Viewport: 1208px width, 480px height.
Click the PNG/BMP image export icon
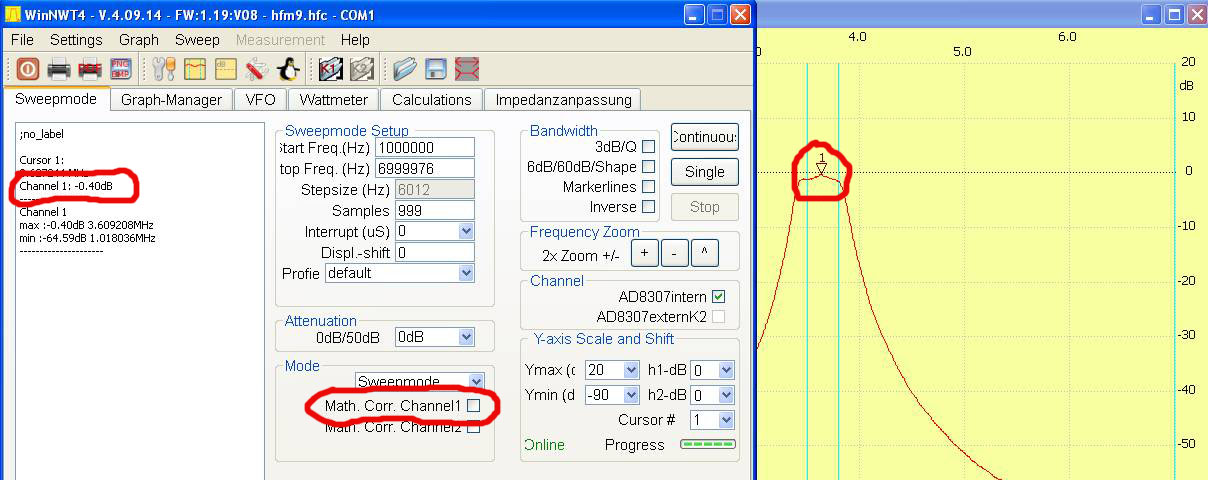[x=121, y=69]
